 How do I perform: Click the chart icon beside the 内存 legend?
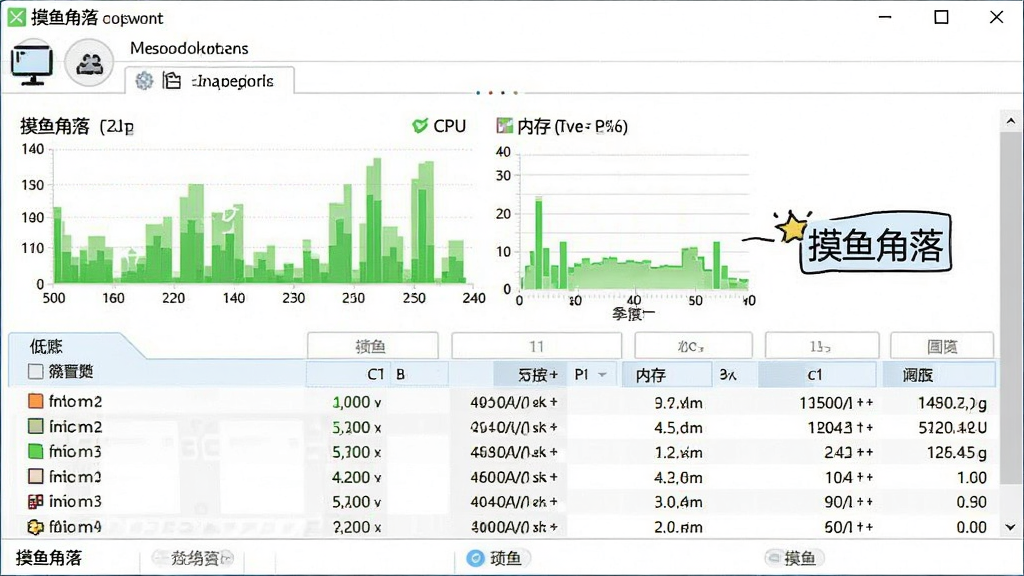(504, 125)
